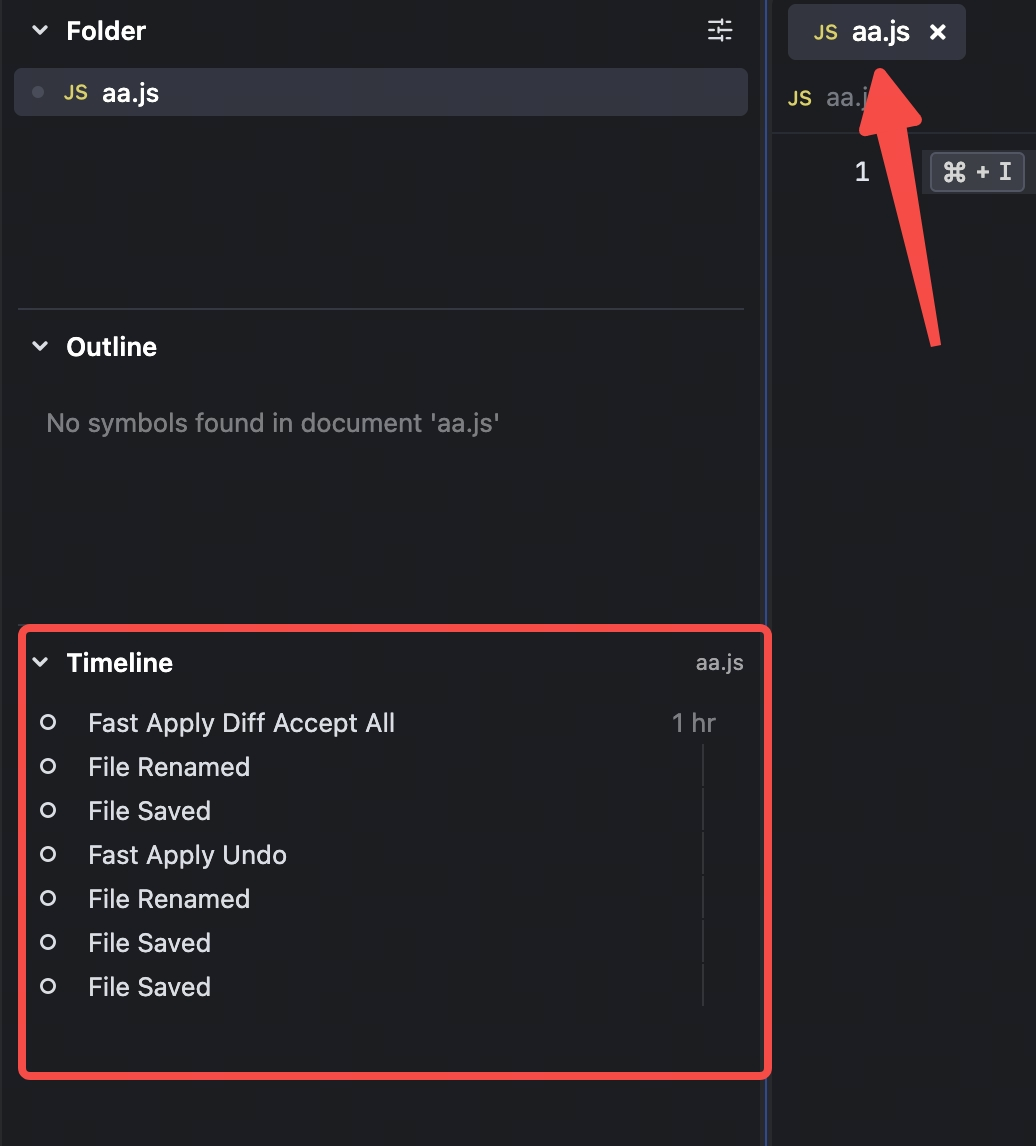
Task: Click the JS icon beside aa.js in Folder
Action: 75,93
